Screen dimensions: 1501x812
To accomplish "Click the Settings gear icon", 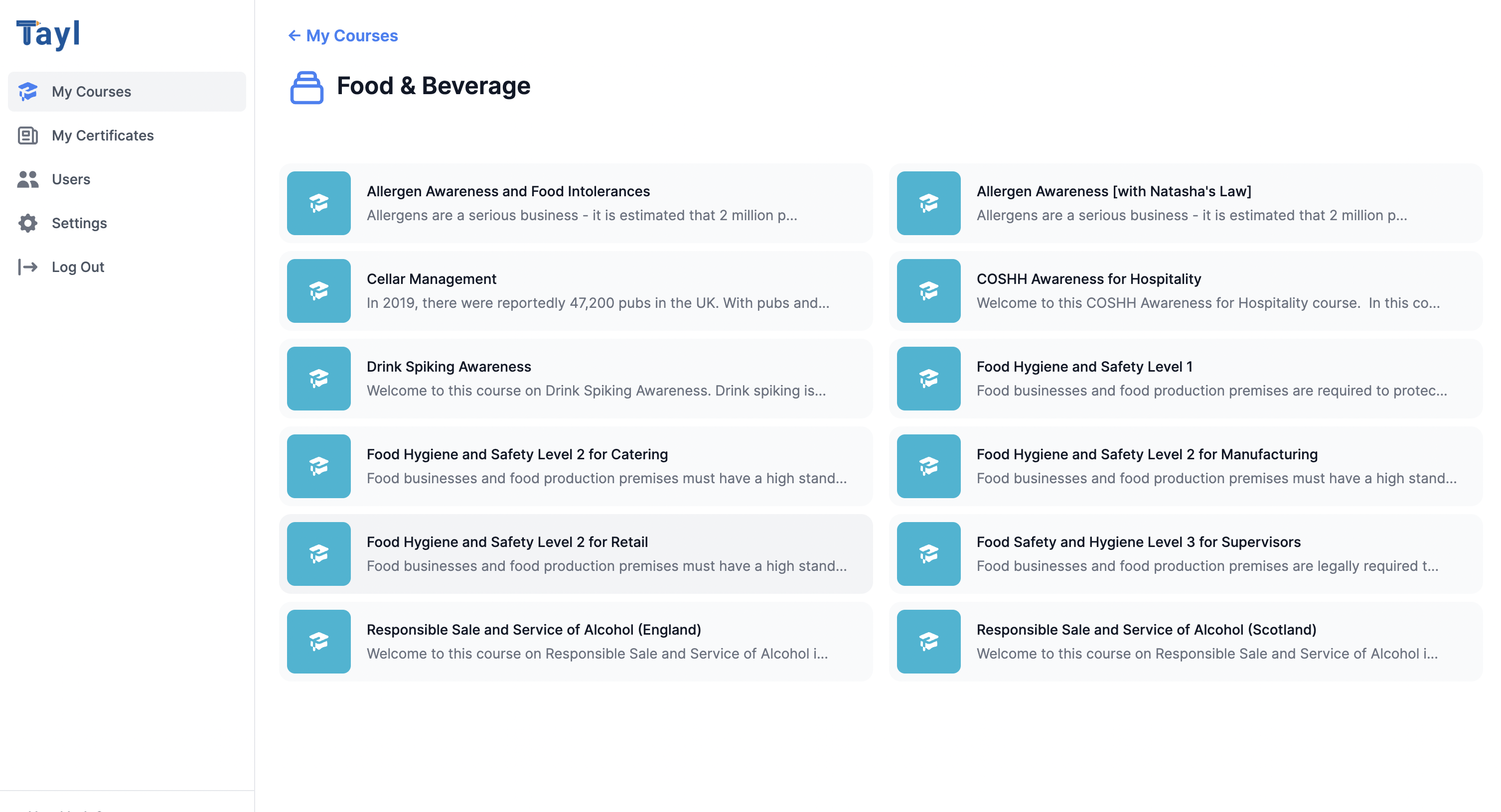I will click(27, 223).
